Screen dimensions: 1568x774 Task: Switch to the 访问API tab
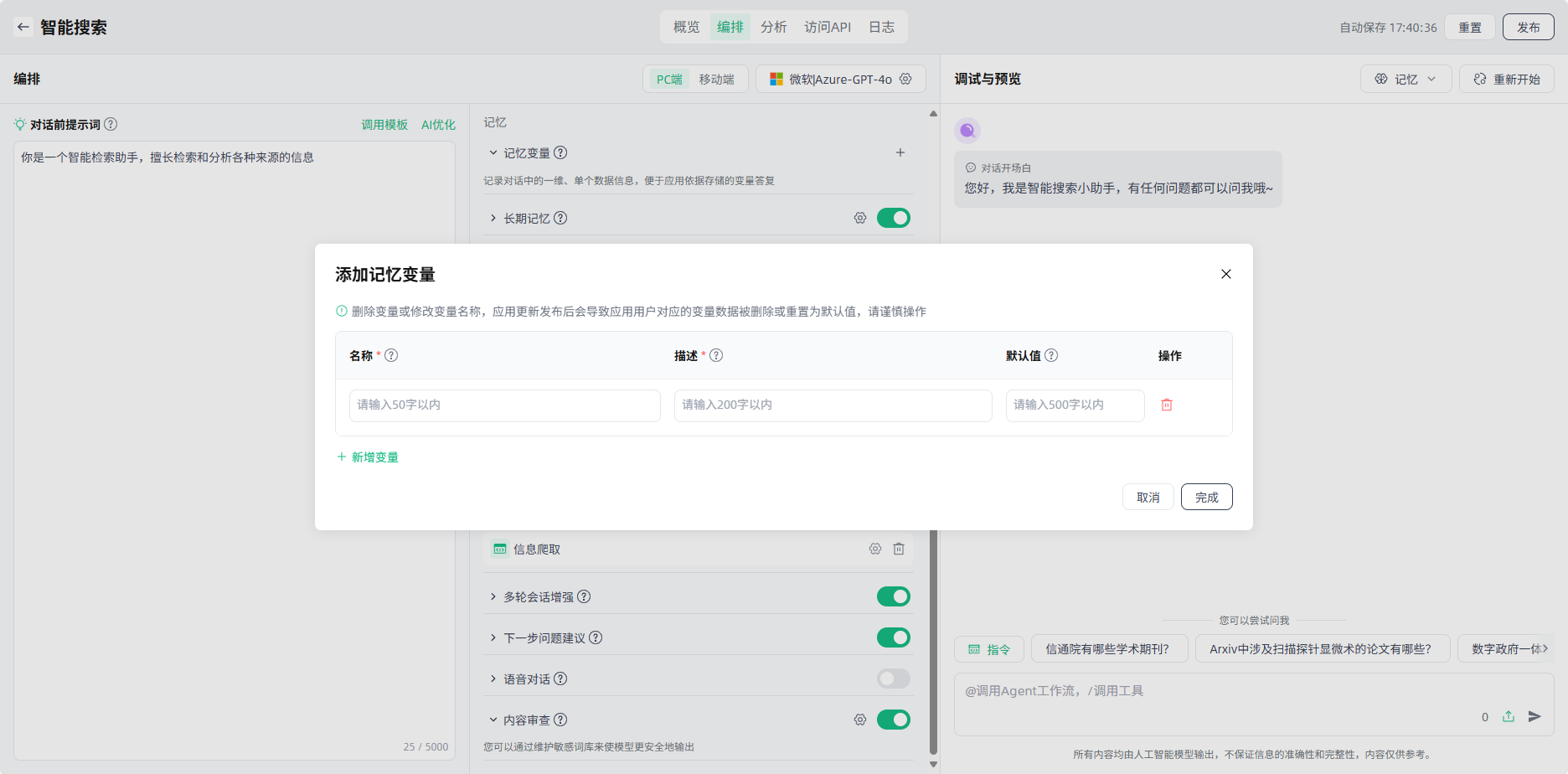pos(827,27)
